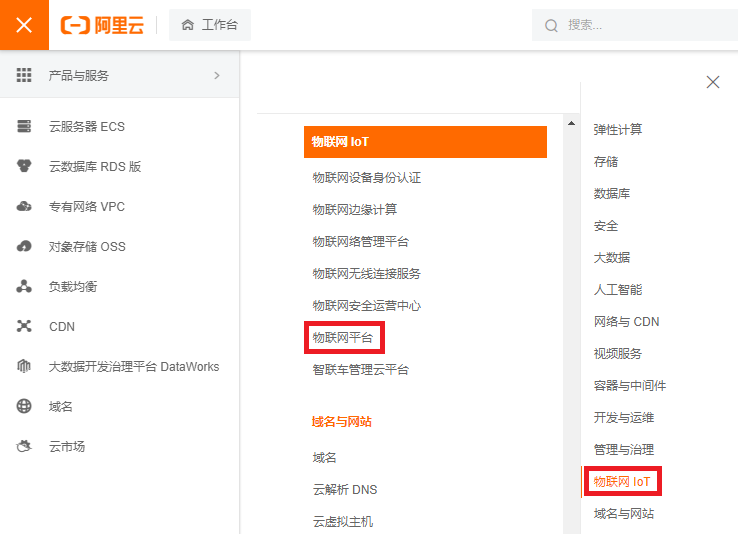The image size is (738, 534).
Task: Select 弹性计算 category
Action: (618, 130)
